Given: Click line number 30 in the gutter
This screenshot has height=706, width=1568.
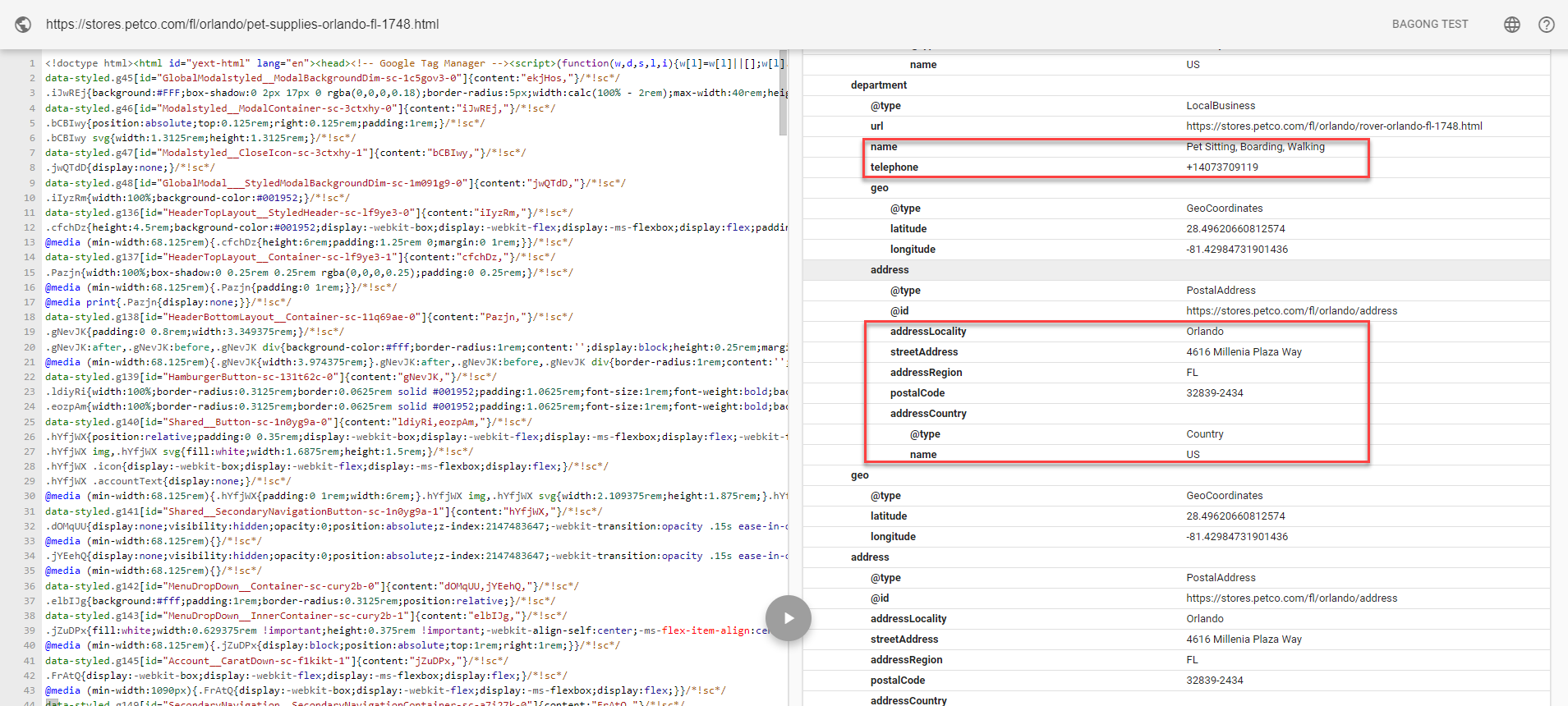Looking at the screenshot, I should tap(30, 496).
